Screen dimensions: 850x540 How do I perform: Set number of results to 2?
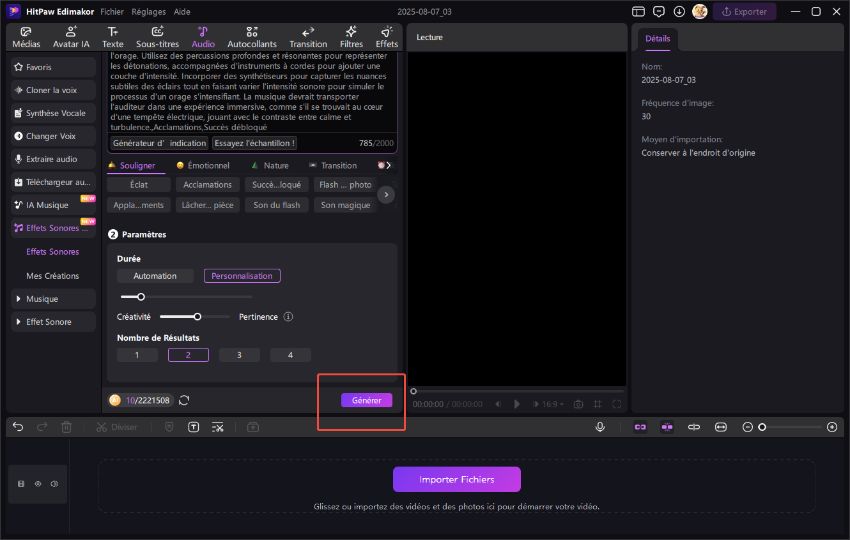pos(188,355)
